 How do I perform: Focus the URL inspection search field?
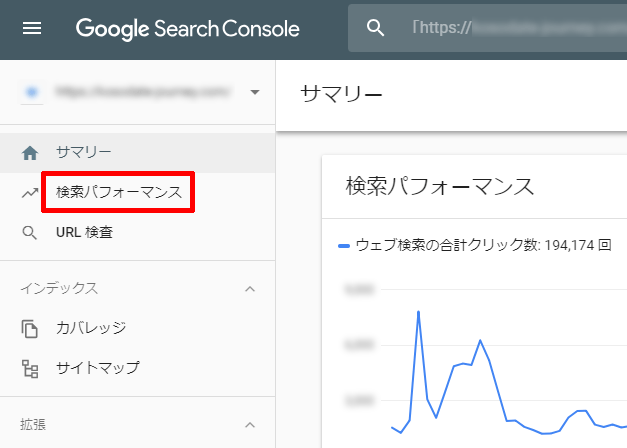point(487,28)
